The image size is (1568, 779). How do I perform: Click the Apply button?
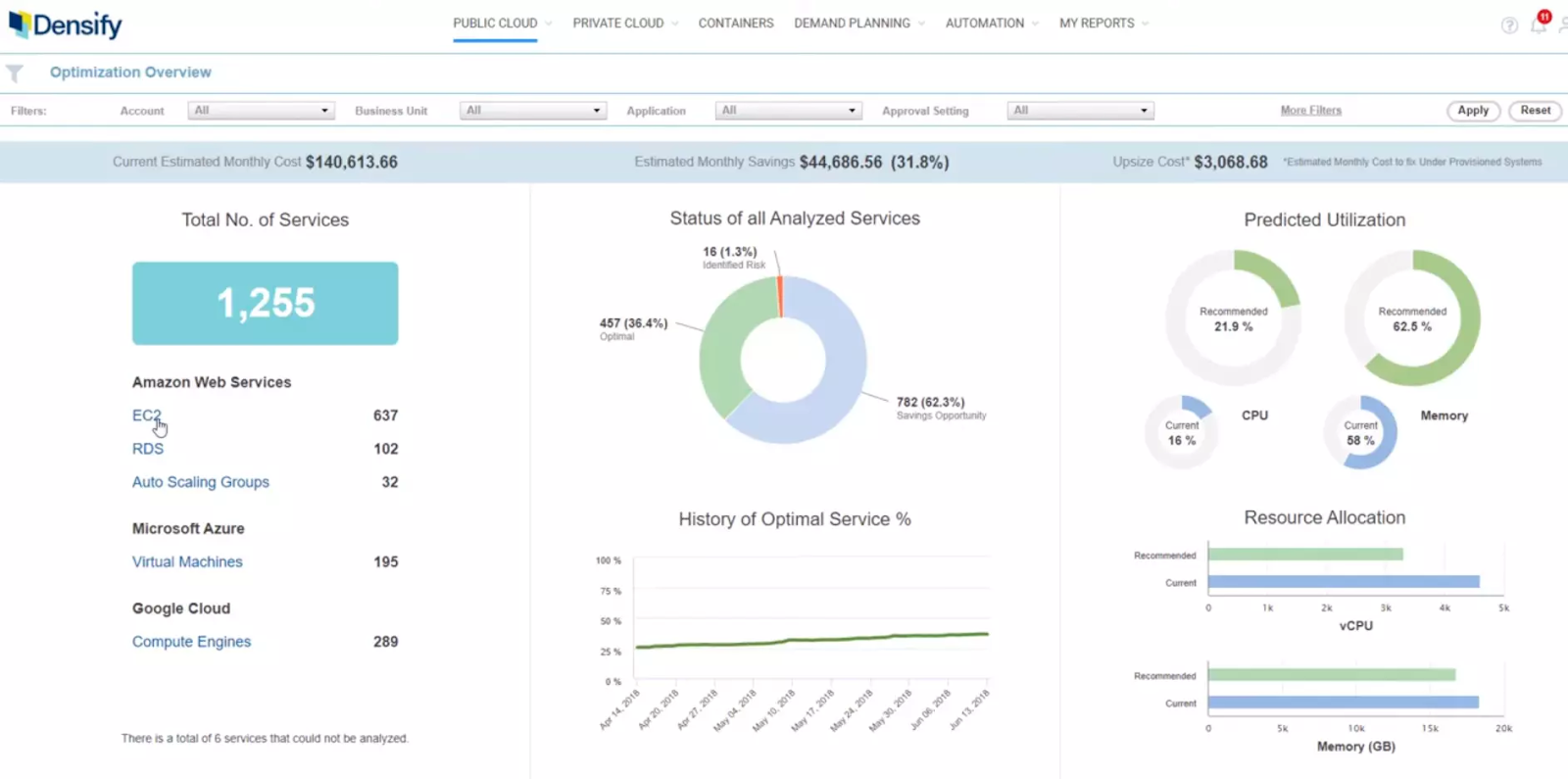tap(1473, 111)
